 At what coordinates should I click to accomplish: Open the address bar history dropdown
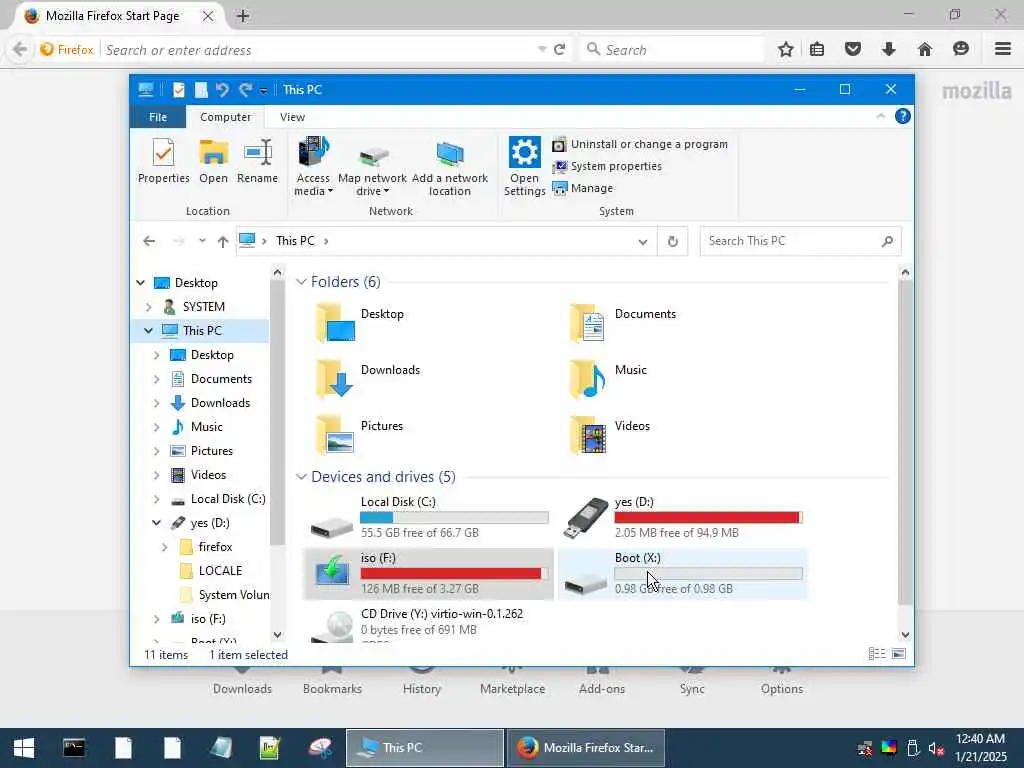tap(643, 242)
